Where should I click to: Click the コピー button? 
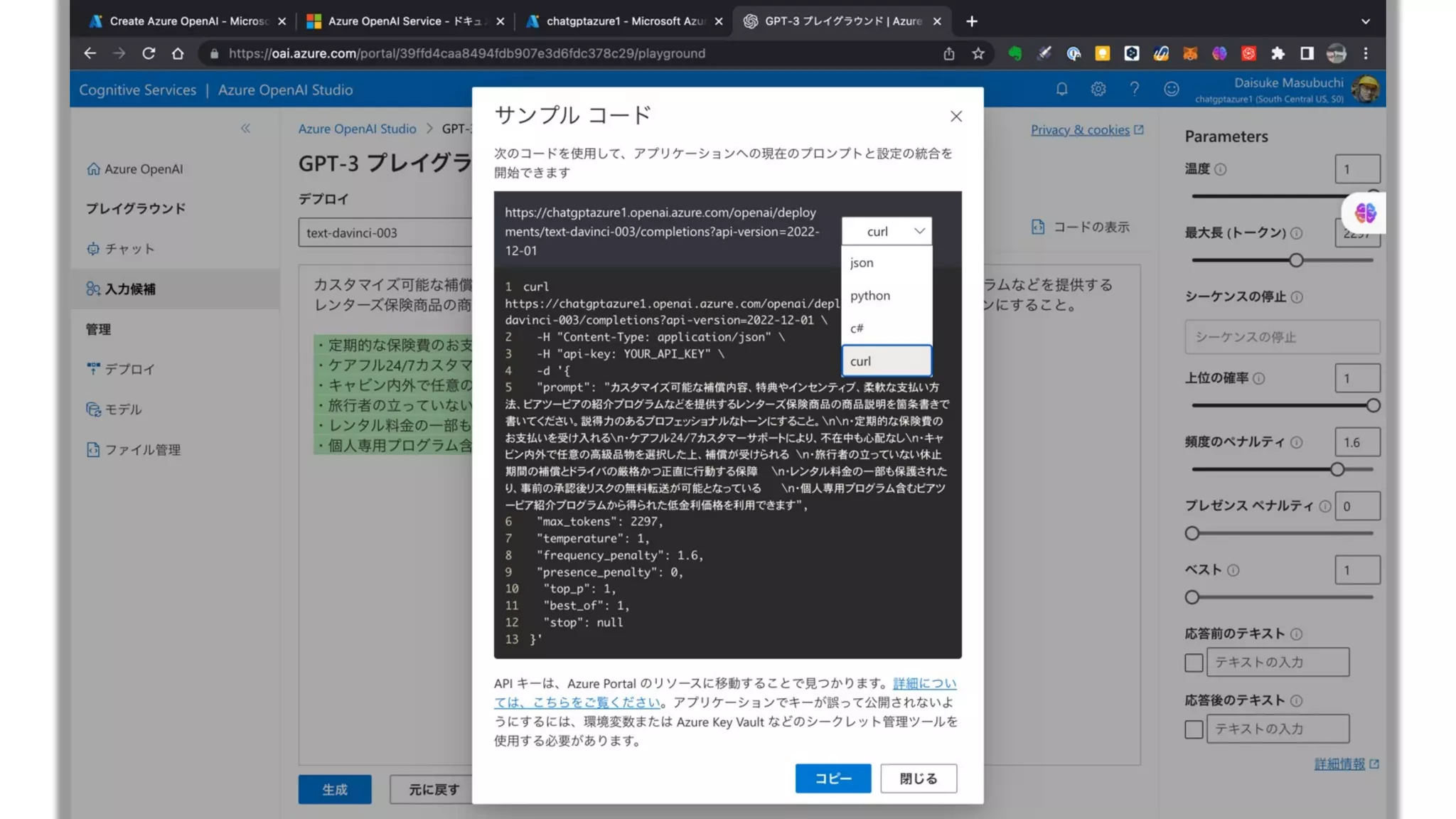[833, 778]
